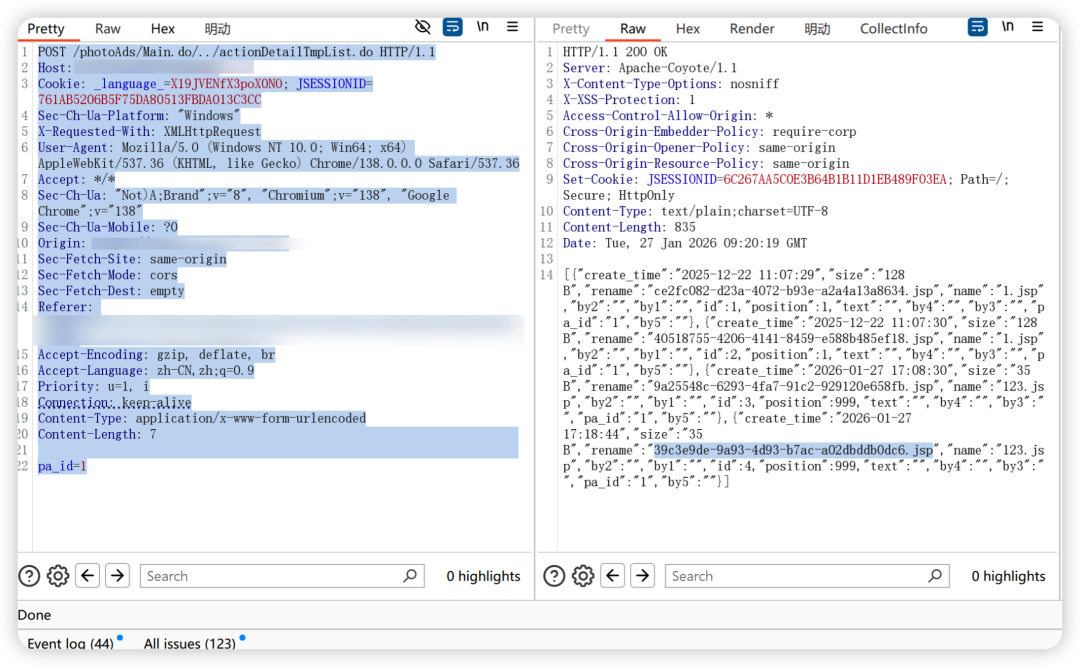
Task: Toggle show non-printable \n in response panel
Action: pyautogui.click(x=1008, y=27)
